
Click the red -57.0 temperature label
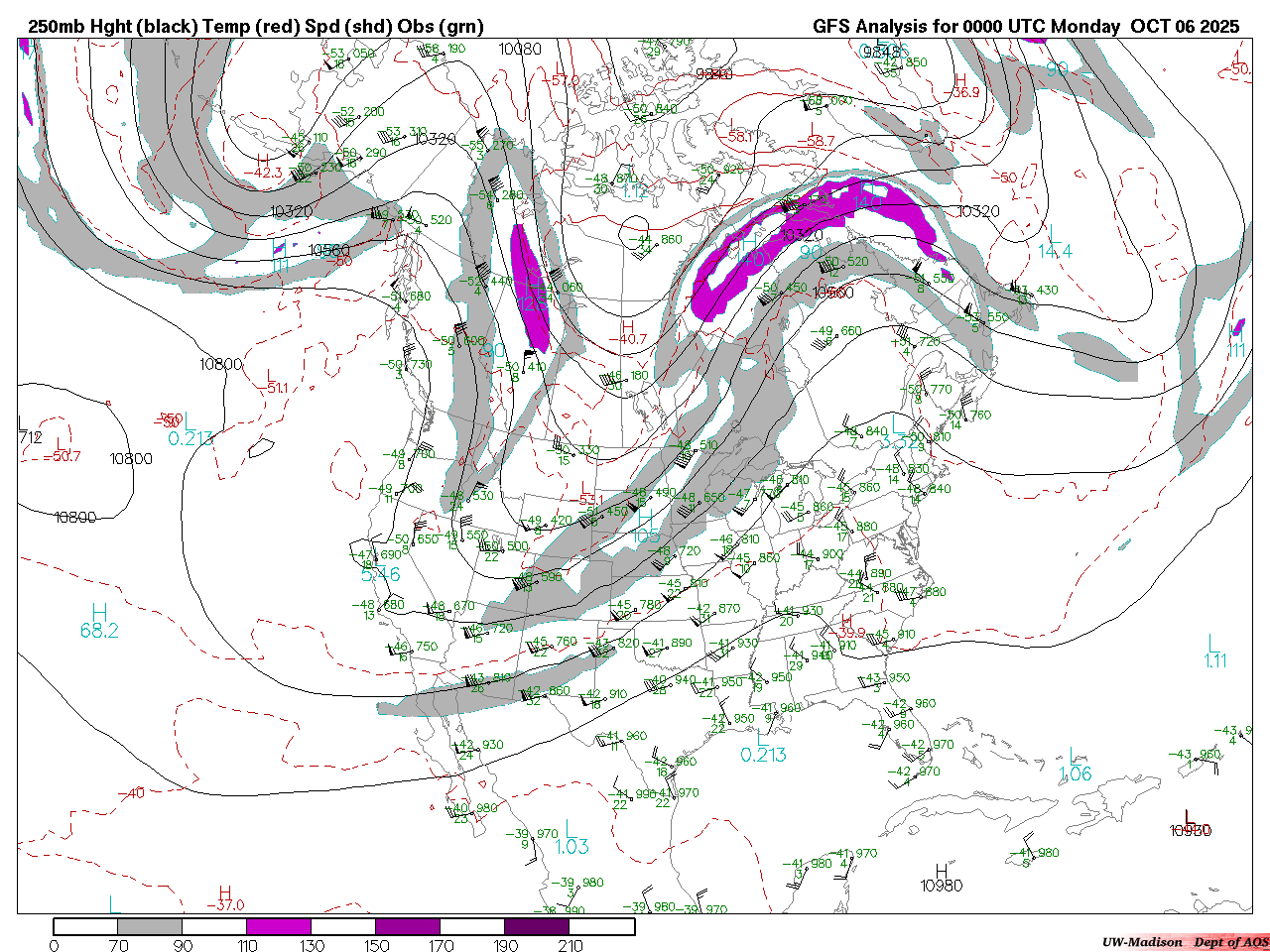pyautogui.click(x=563, y=81)
